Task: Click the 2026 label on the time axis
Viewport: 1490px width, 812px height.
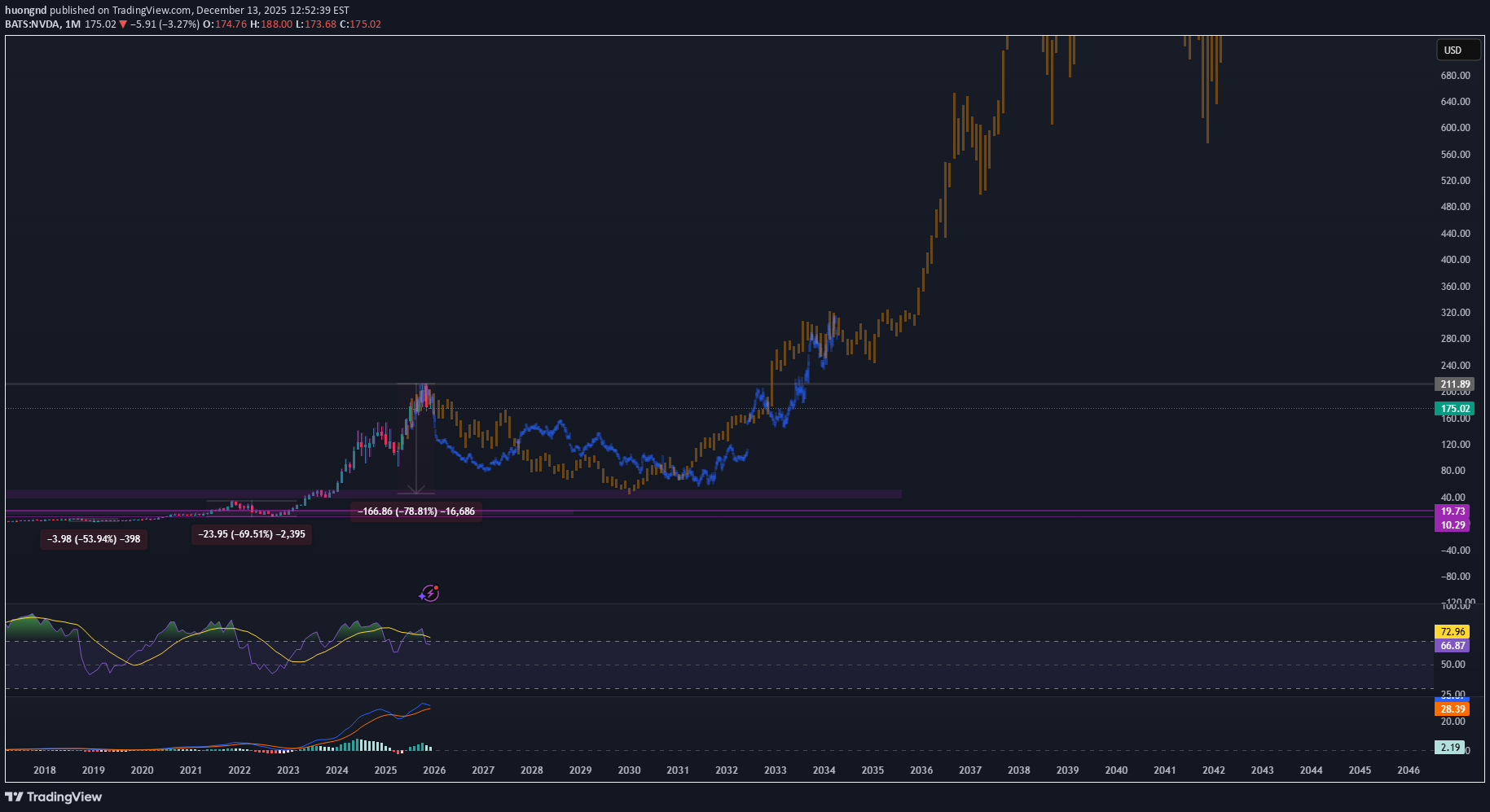Action: tap(434, 770)
